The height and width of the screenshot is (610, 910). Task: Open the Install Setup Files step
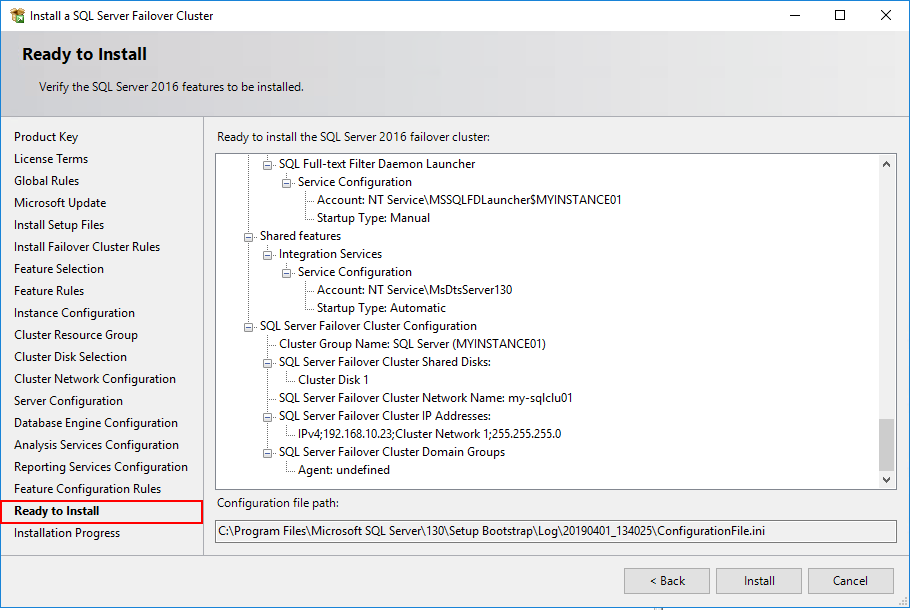(59, 225)
